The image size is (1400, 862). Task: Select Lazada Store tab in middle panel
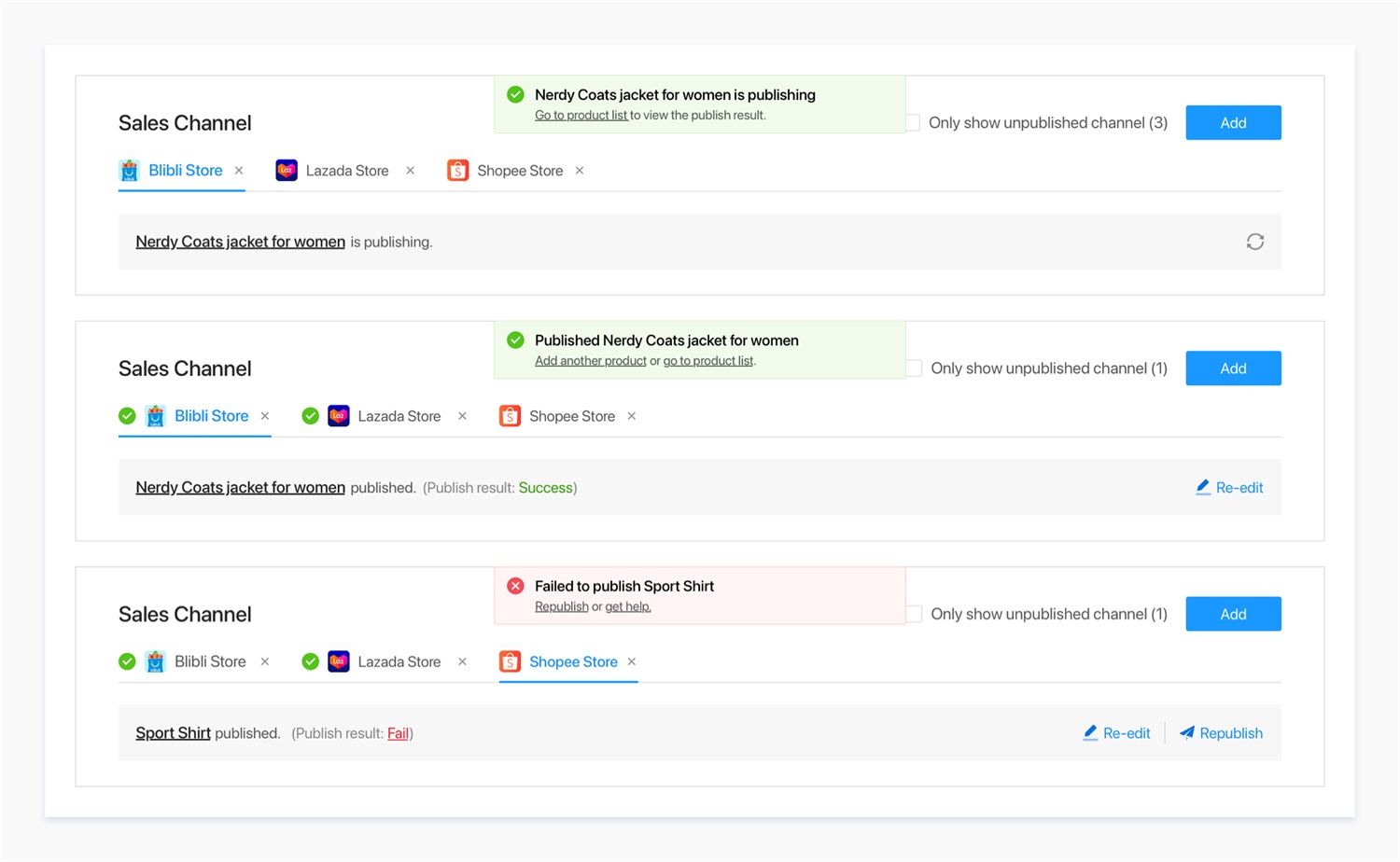click(x=399, y=416)
